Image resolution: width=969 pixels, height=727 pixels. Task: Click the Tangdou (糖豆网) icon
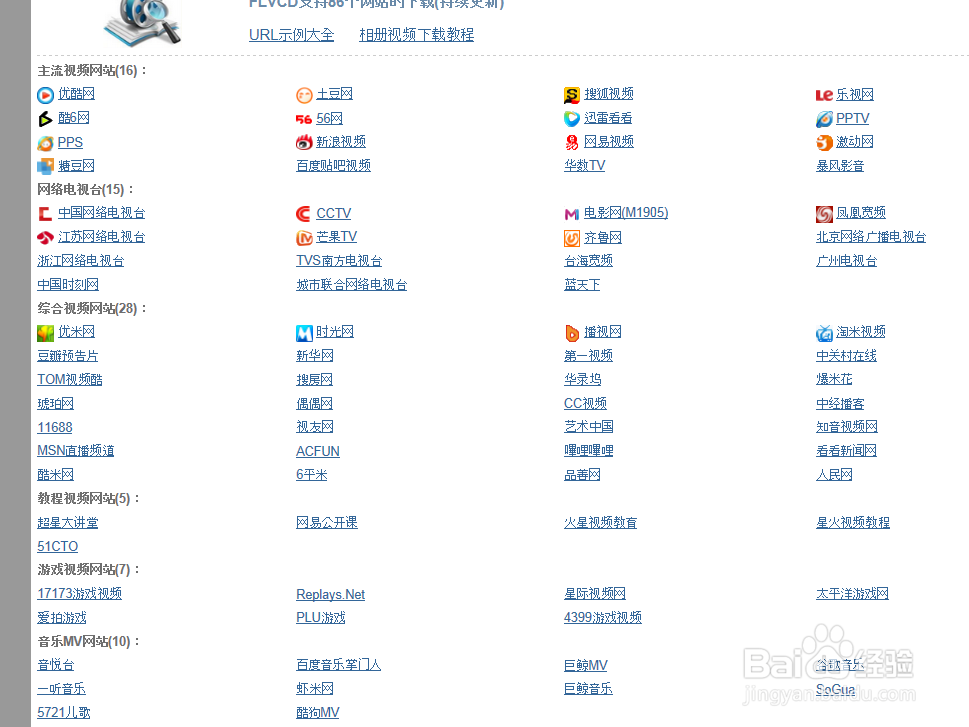tap(45, 166)
